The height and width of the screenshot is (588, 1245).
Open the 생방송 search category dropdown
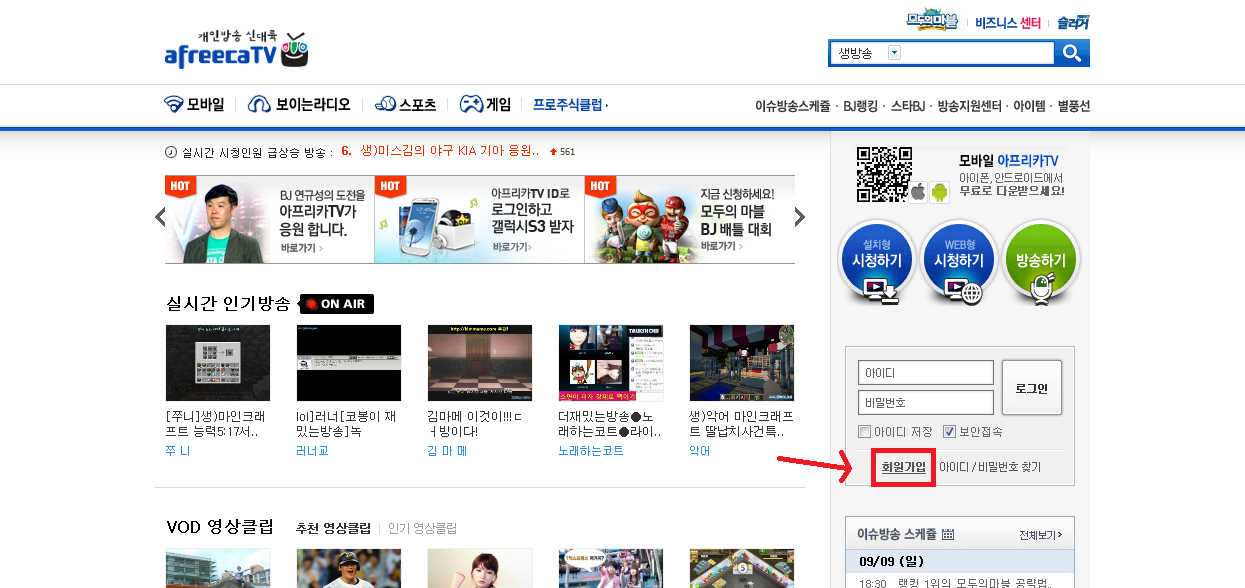coord(894,53)
